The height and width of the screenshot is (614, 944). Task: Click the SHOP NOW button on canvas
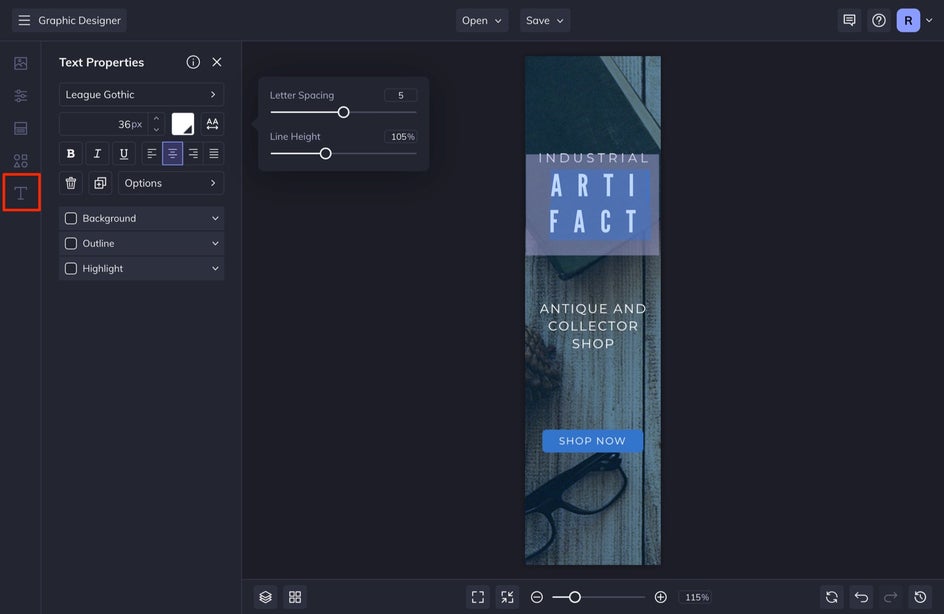(x=592, y=441)
